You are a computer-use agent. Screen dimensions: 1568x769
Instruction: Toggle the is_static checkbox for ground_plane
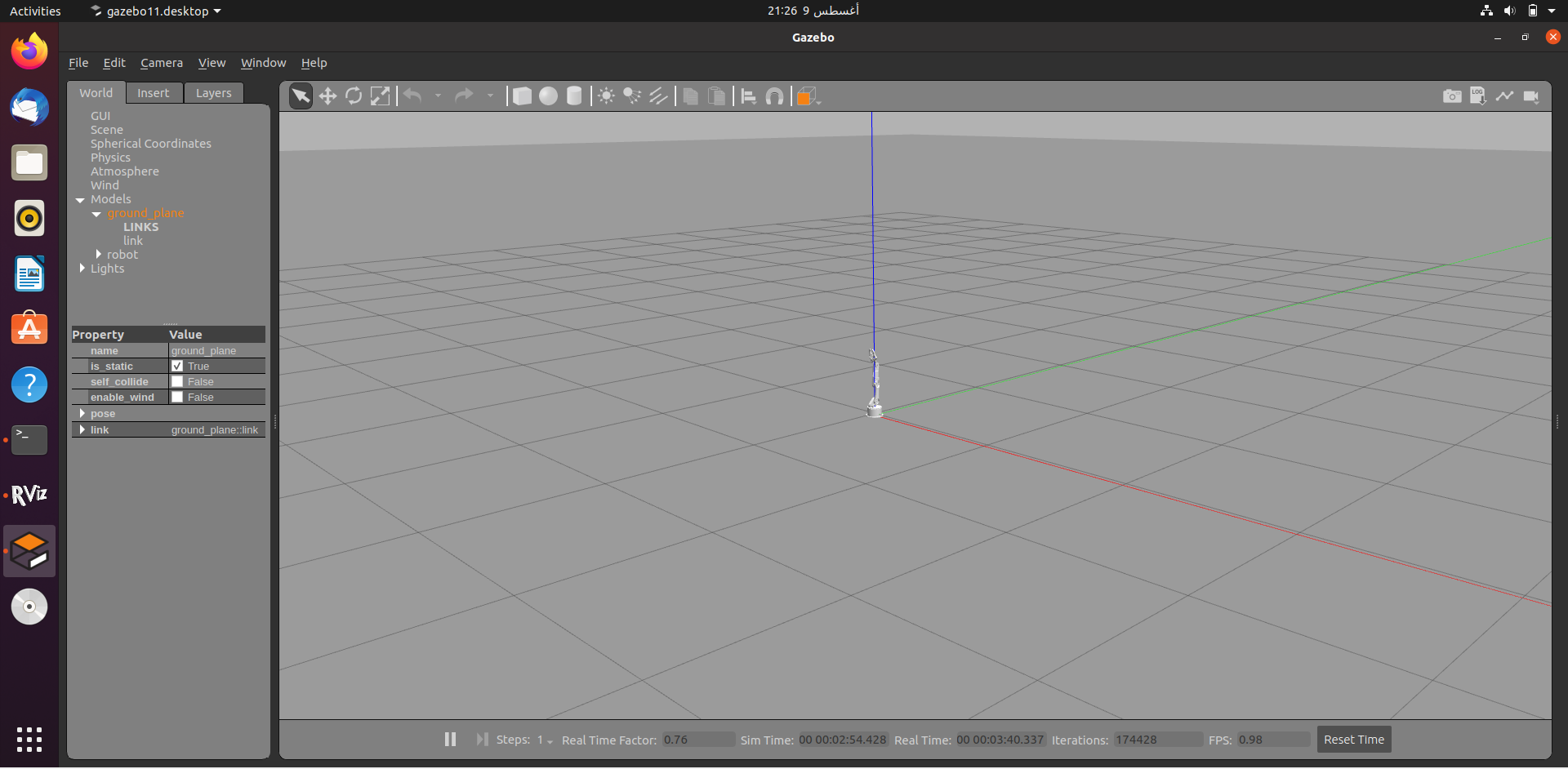click(178, 366)
